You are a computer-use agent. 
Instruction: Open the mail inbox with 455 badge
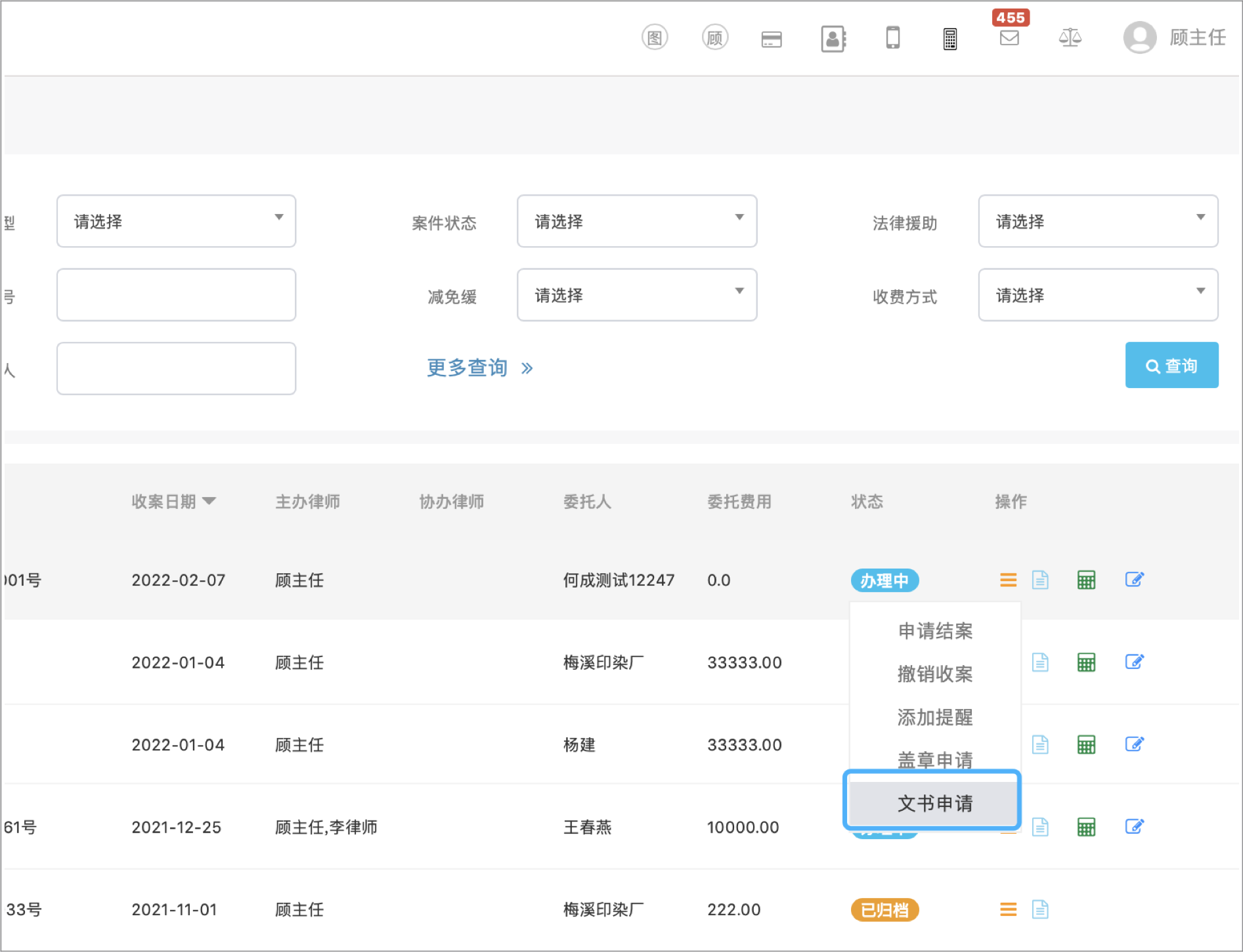click(1009, 37)
